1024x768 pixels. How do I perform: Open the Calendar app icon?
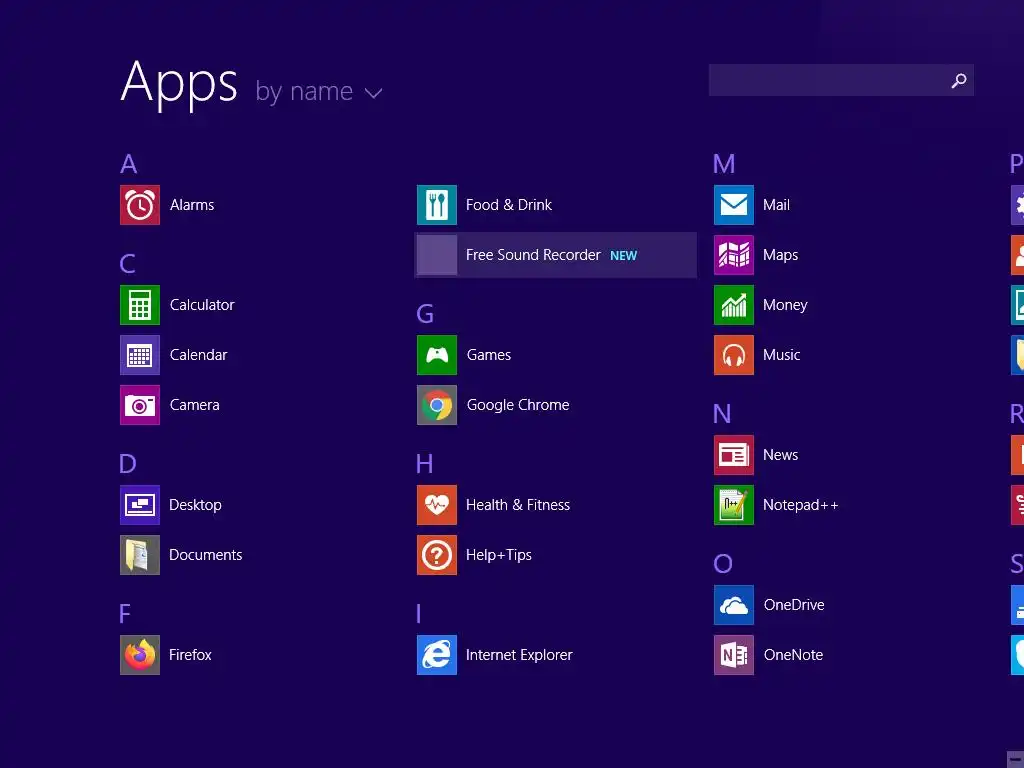[x=140, y=355]
